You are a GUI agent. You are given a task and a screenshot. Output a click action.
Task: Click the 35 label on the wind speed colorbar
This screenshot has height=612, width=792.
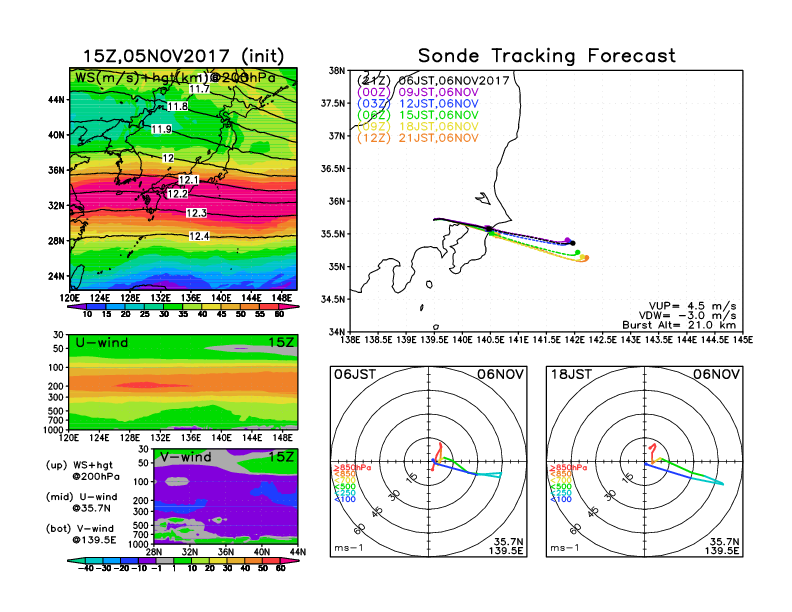[183, 314]
